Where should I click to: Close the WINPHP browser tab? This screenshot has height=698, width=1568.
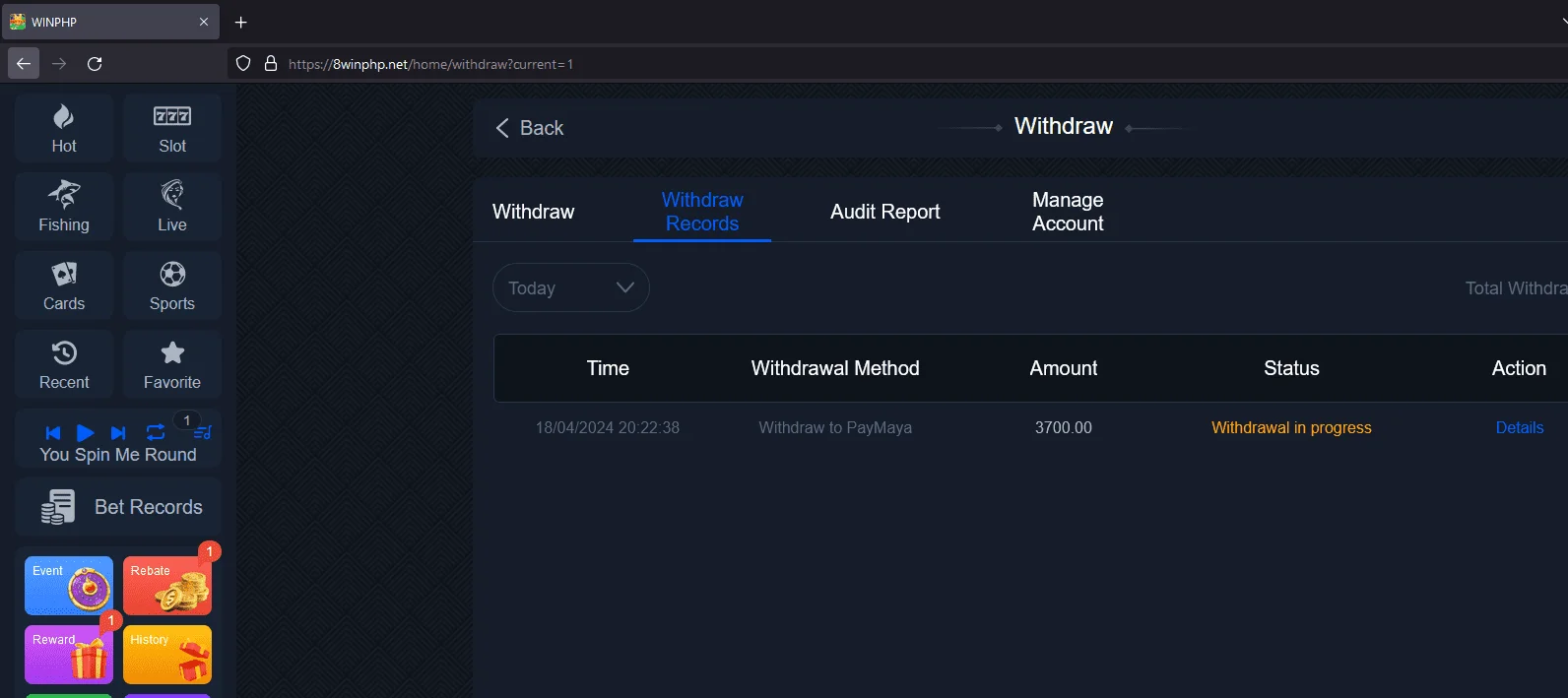tap(204, 22)
